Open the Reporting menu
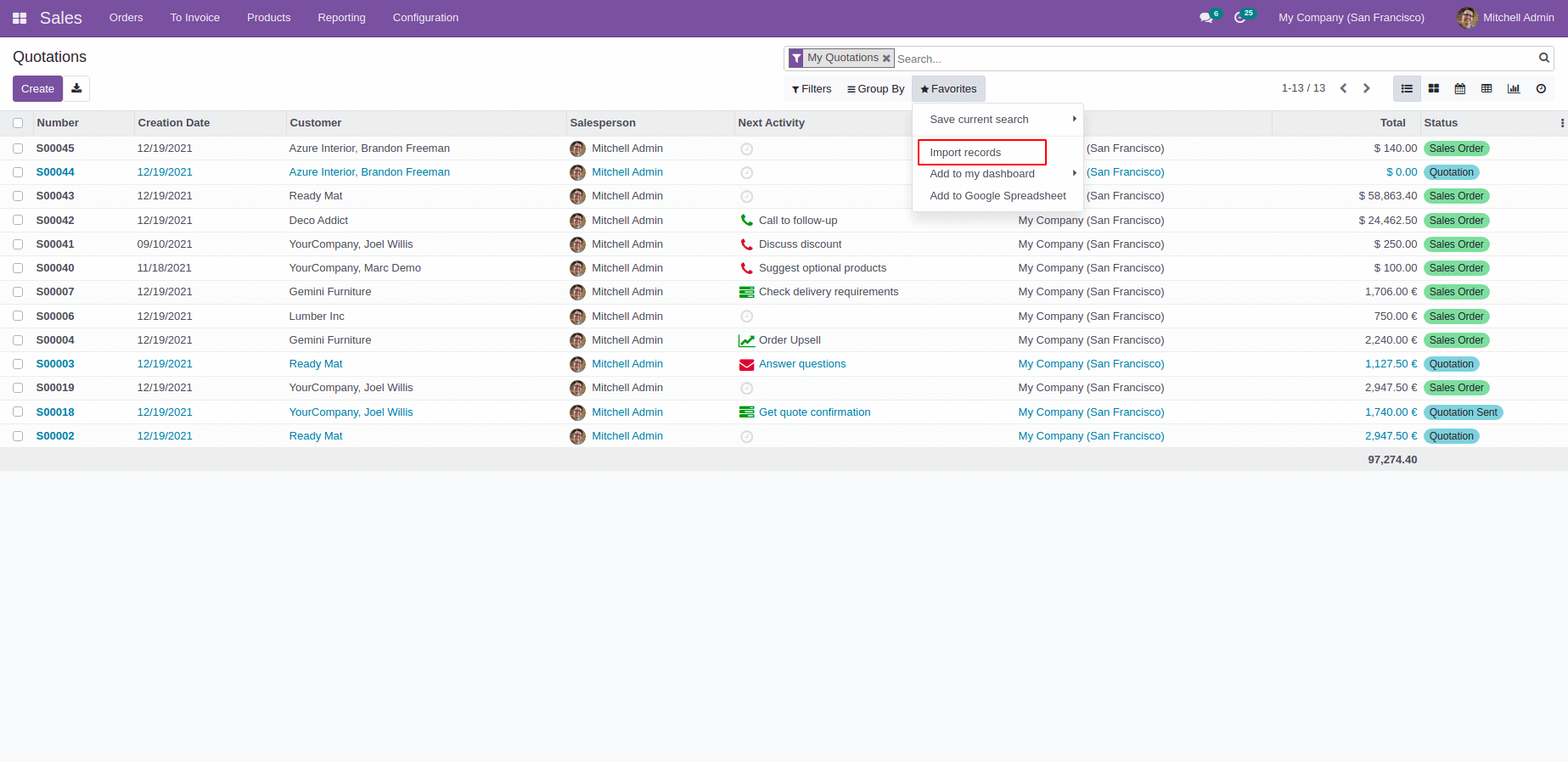 point(342,18)
